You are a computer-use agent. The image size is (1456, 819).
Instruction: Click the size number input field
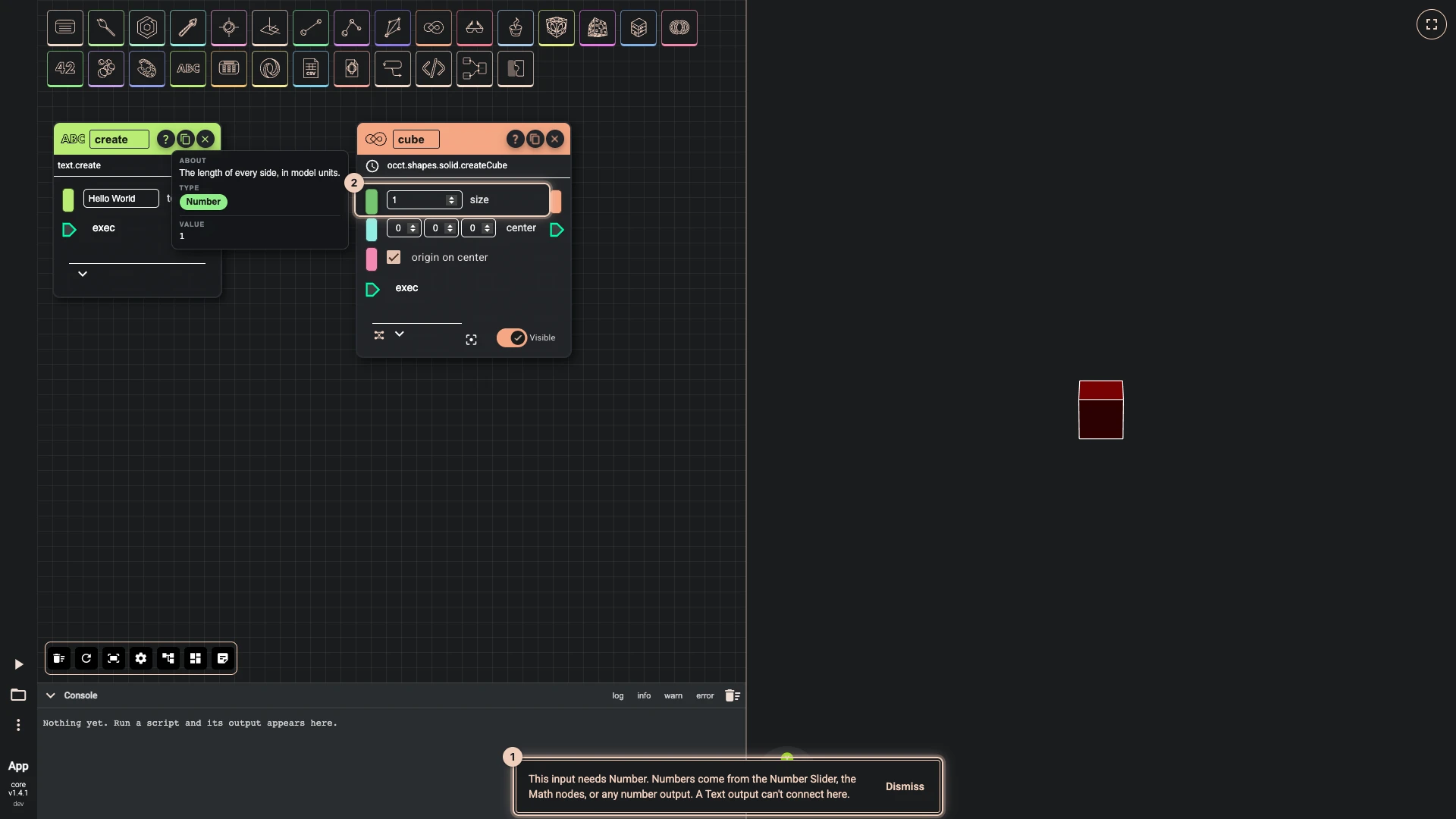(424, 199)
